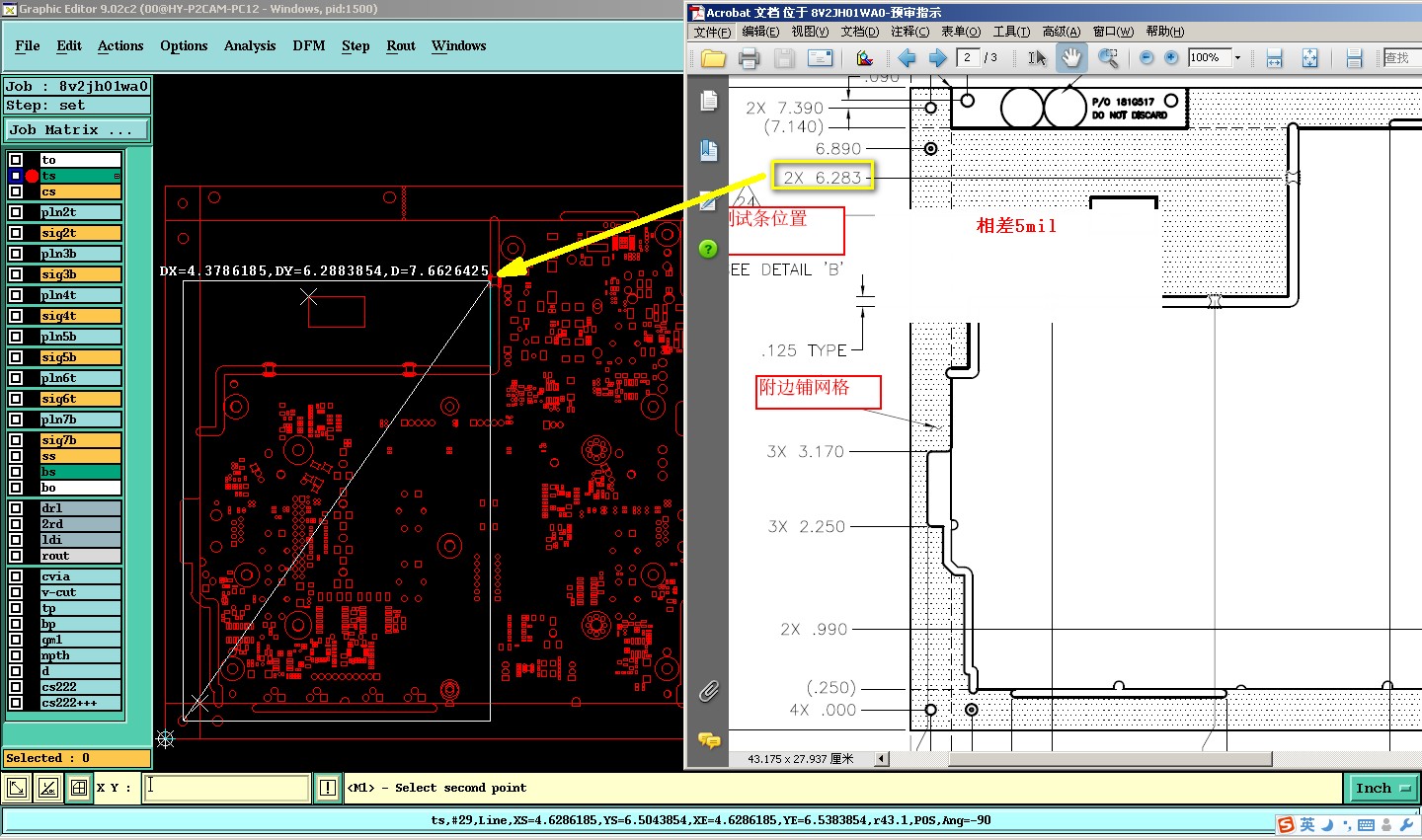Click the angle coordinate icon near XY
The width and height of the screenshot is (1422, 840).
[x=47, y=788]
